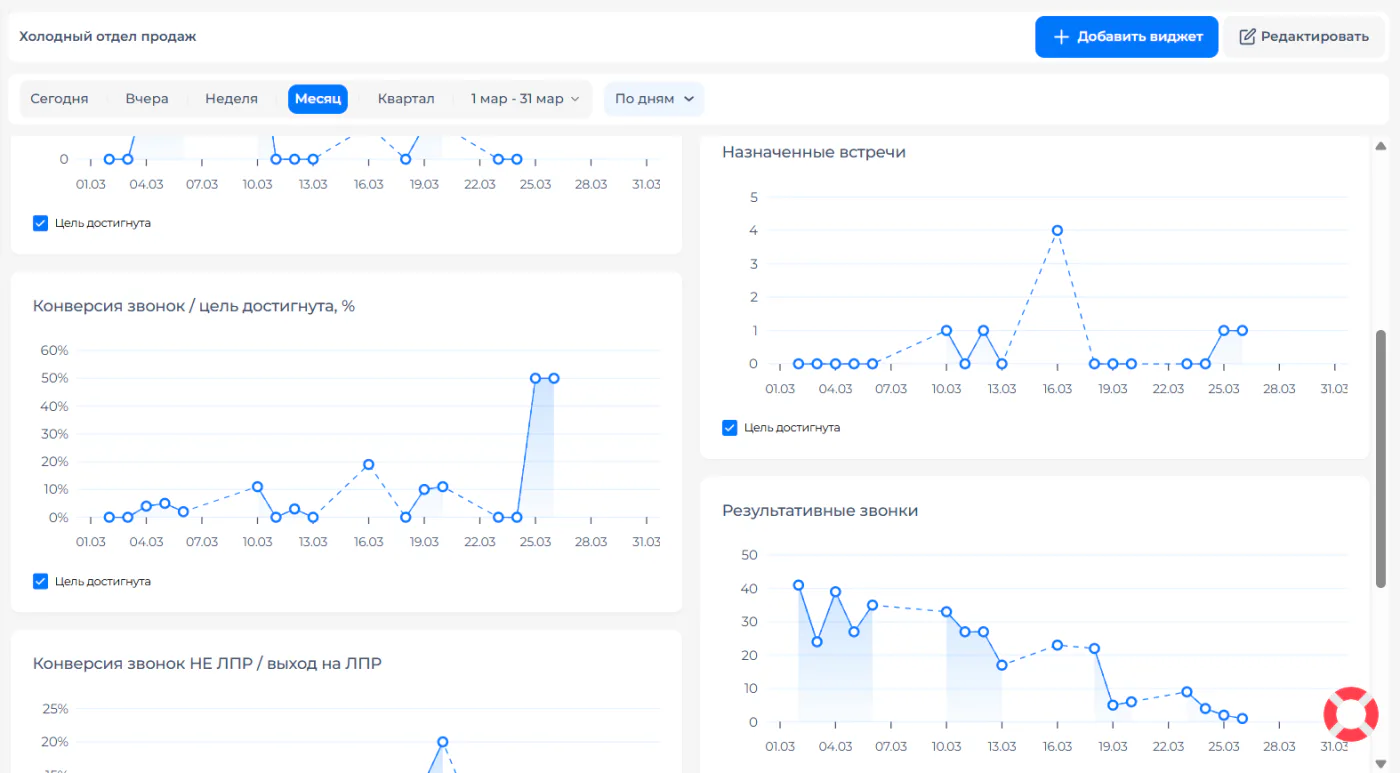Viewport: 1400px width, 773px height.
Task: Click the plus icon in Добавить виджет
Action: pos(1062,37)
